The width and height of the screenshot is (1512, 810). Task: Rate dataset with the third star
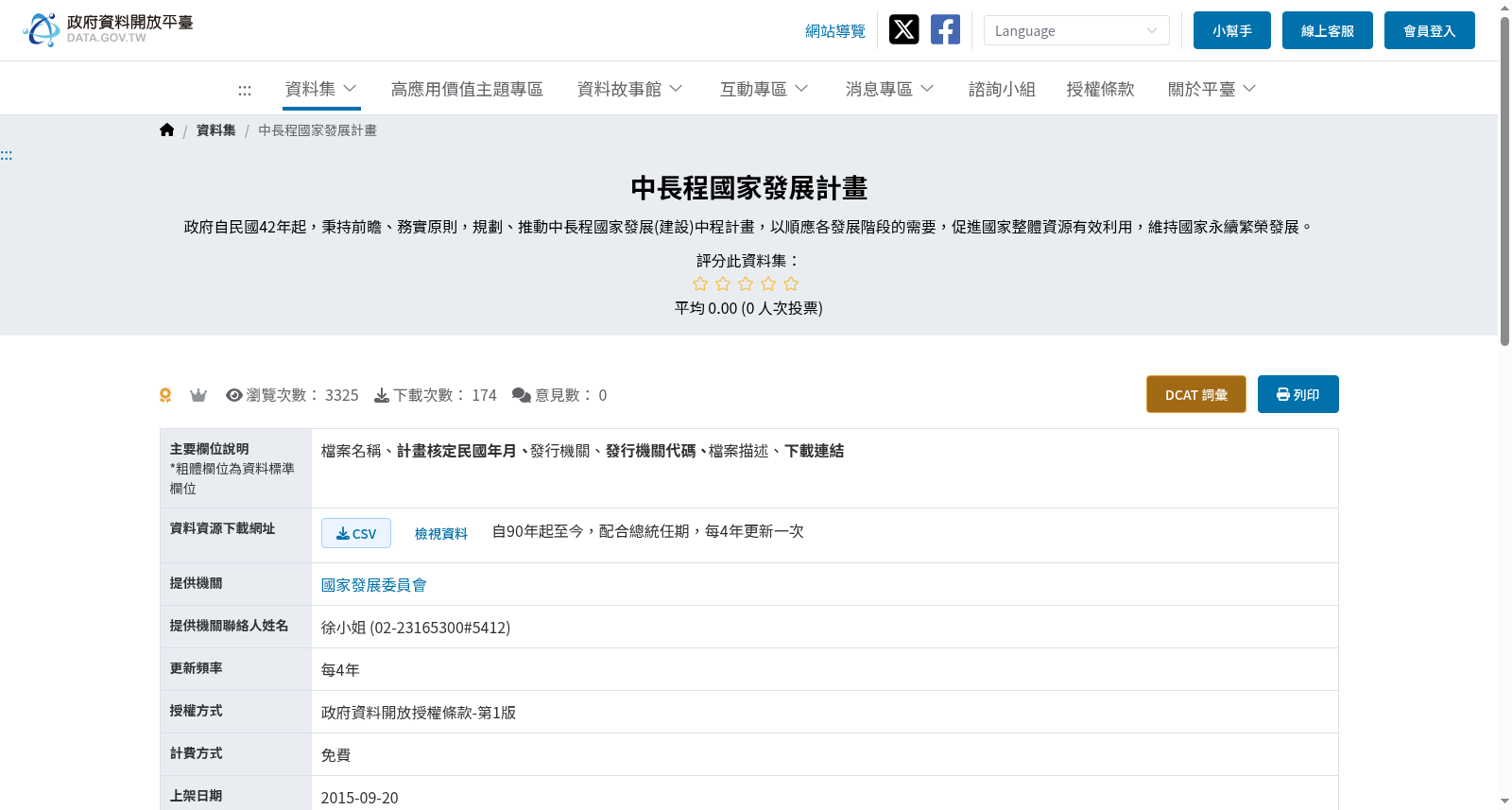[x=746, y=284]
